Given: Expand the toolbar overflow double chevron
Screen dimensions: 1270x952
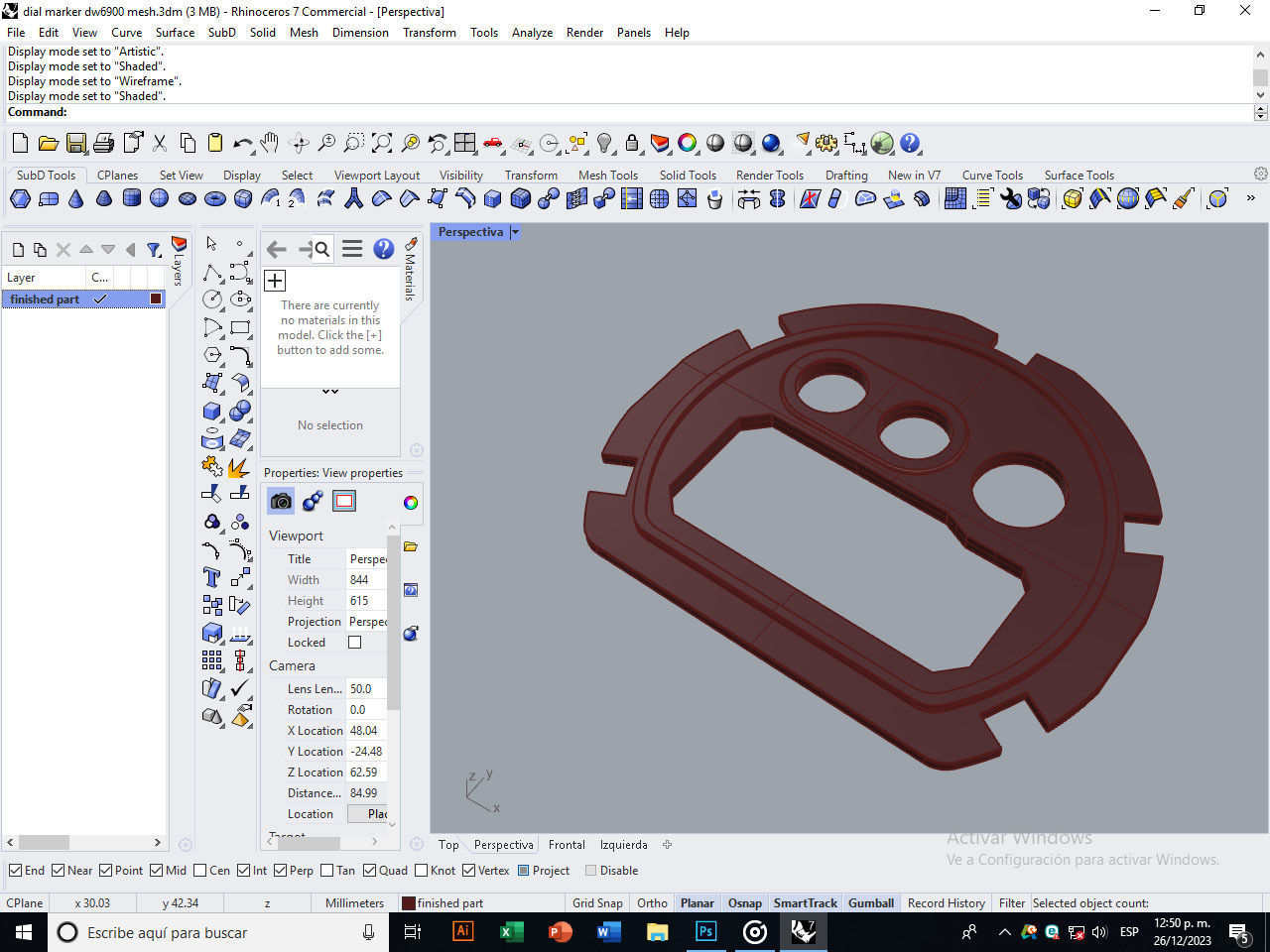Looking at the screenshot, I should click(x=1251, y=198).
